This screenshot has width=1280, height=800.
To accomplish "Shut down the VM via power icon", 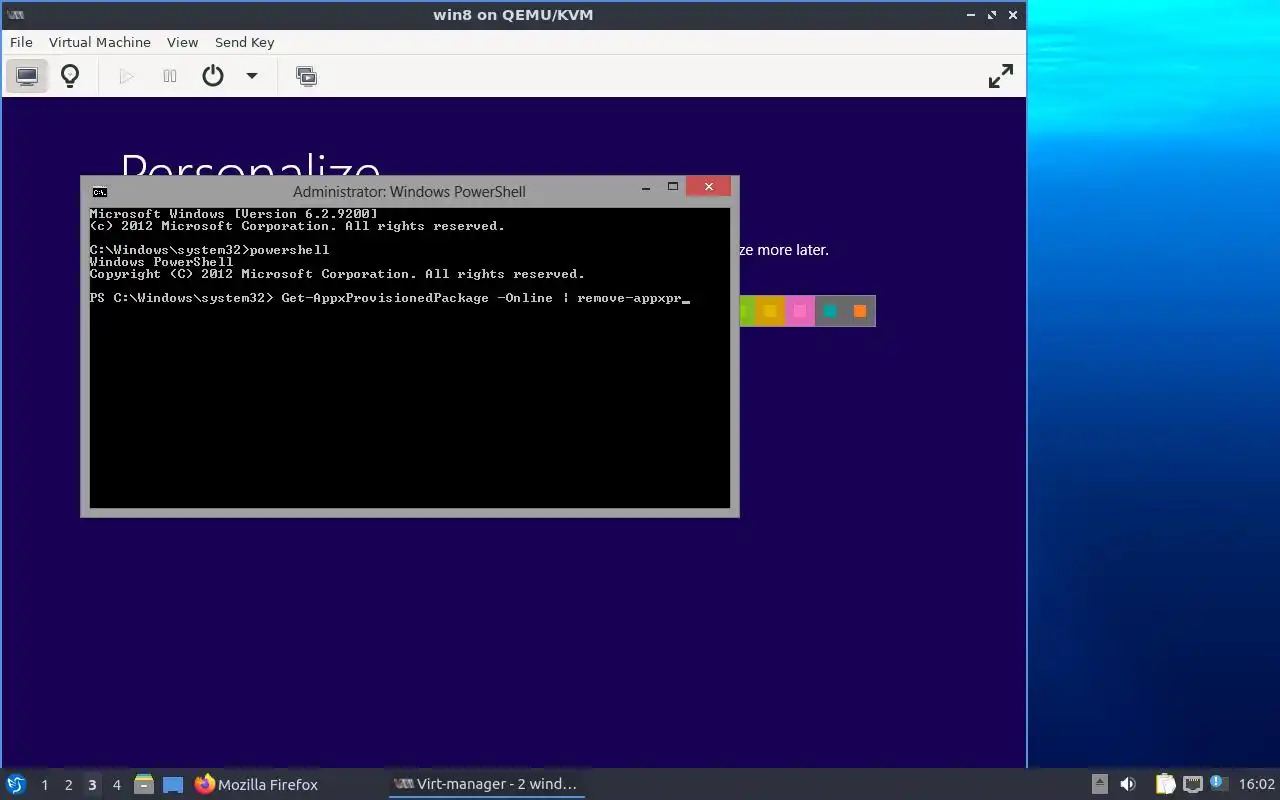I will click(213, 76).
